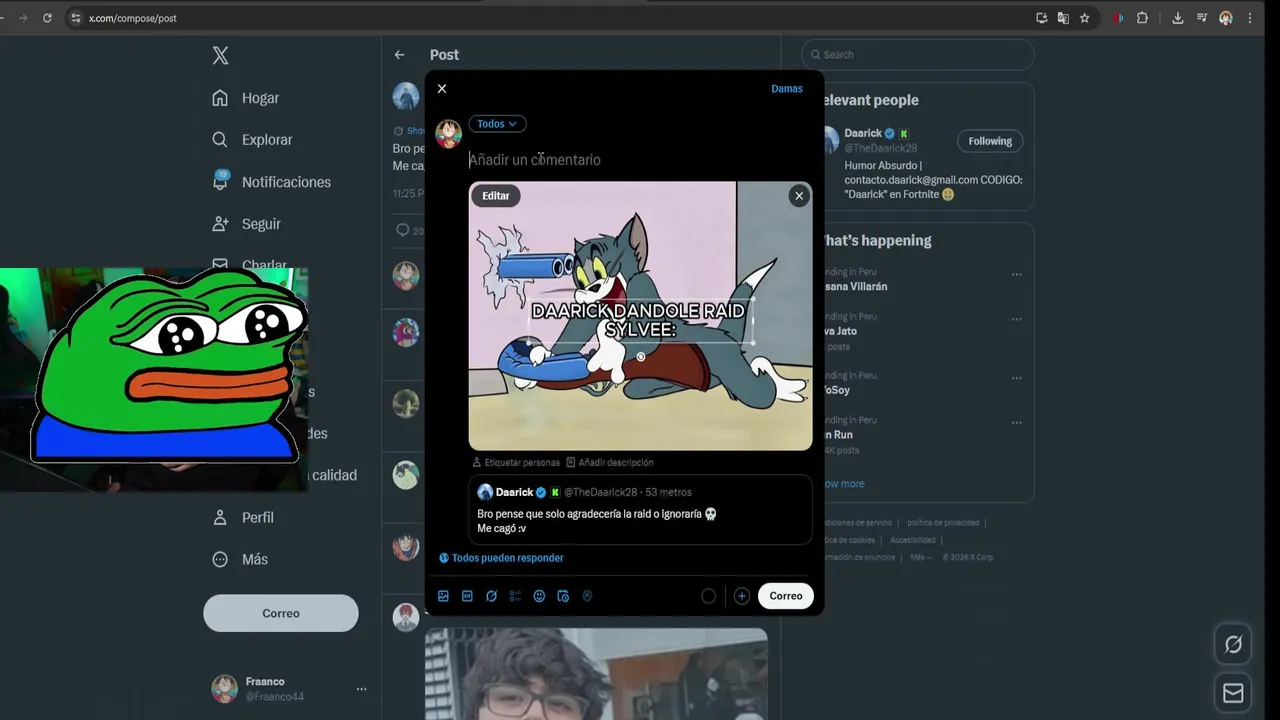The width and height of the screenshot is (1280, 720).
Task: Publish using the Correo button in dialog
Action: [x=786, y=596]
